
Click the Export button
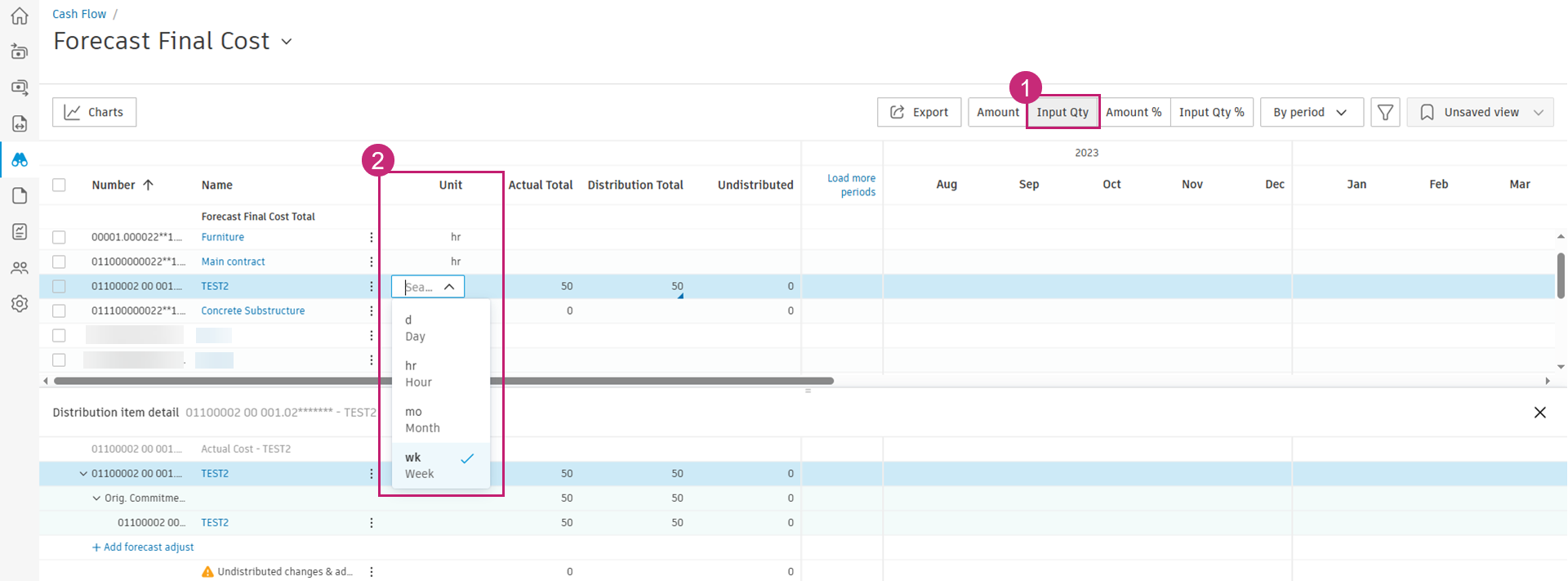pyautogui.click(x=919, y=112)
